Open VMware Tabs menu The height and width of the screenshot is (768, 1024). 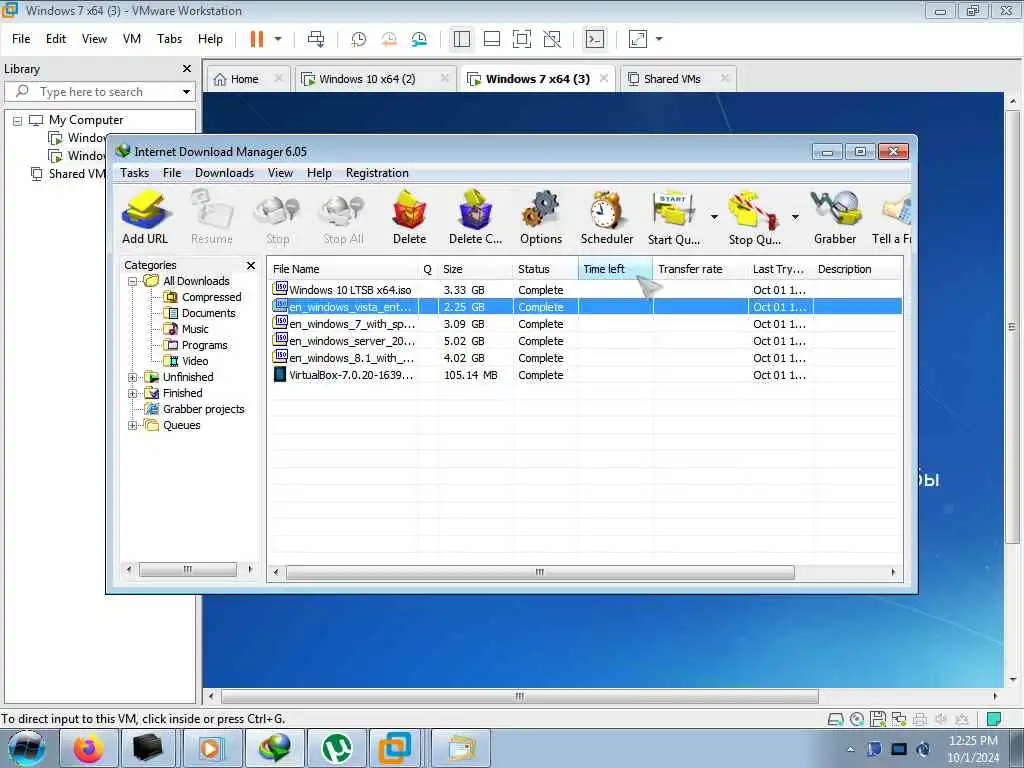(x=169, y=39)
